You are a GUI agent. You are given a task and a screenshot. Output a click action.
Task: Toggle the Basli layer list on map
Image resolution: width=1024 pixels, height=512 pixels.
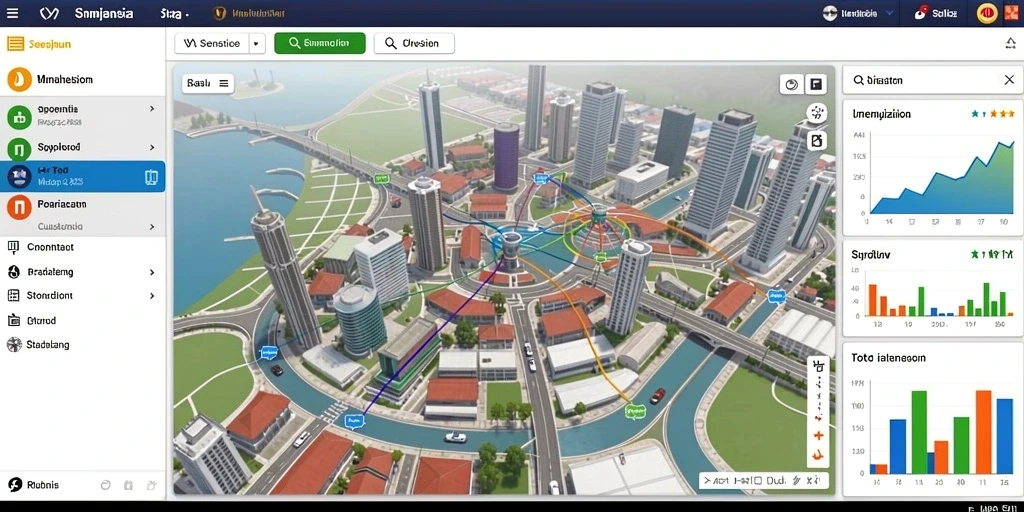pos(208,84)
